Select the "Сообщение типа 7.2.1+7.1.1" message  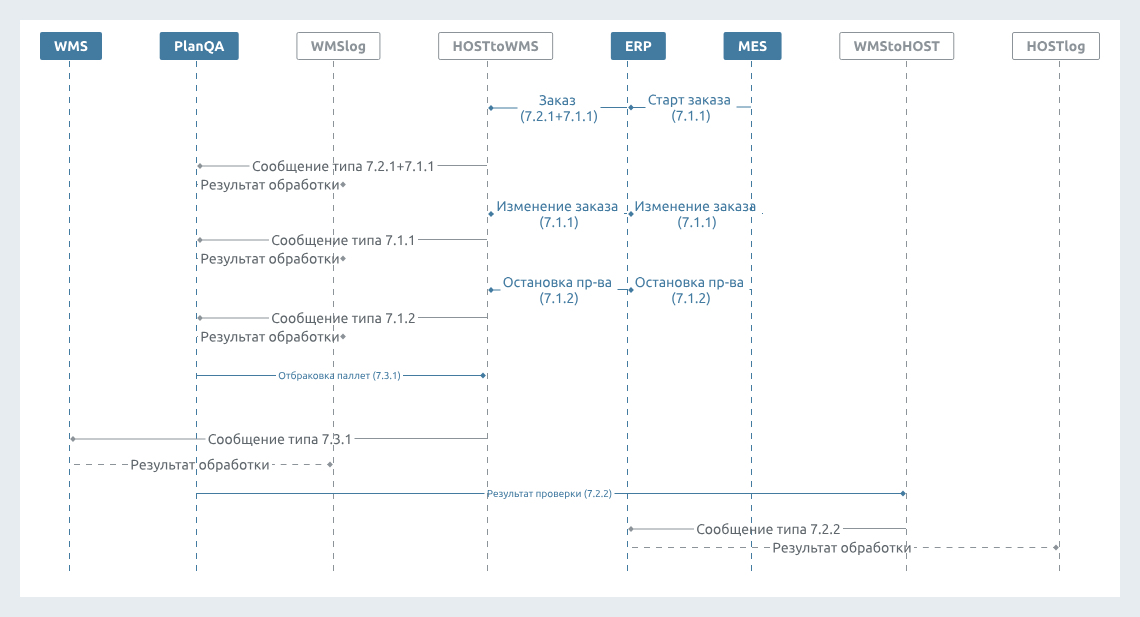click(x=343, y=166)
